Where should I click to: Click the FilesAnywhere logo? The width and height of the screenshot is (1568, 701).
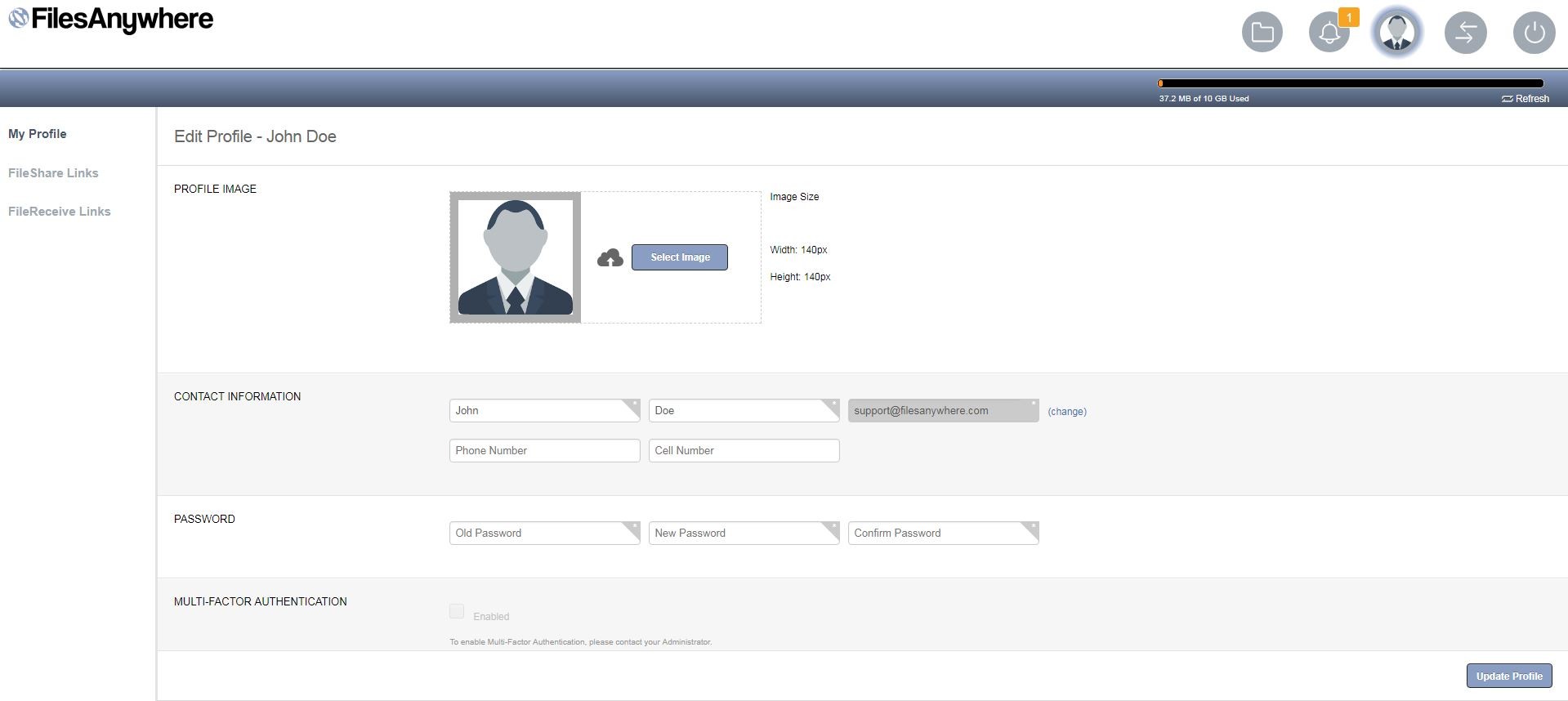point(111,19)
